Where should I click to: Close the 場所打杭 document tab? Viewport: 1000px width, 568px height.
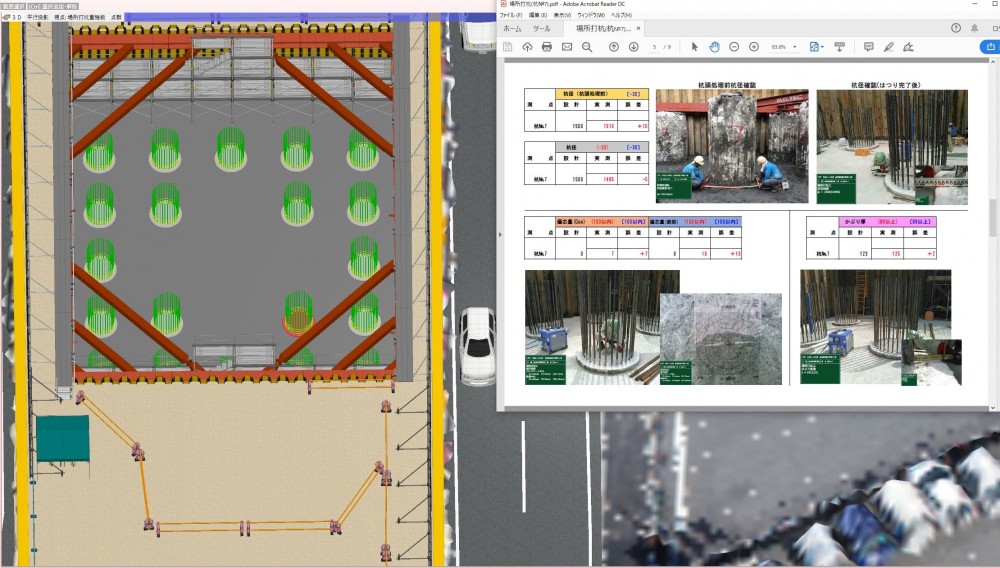pos(638,29)
